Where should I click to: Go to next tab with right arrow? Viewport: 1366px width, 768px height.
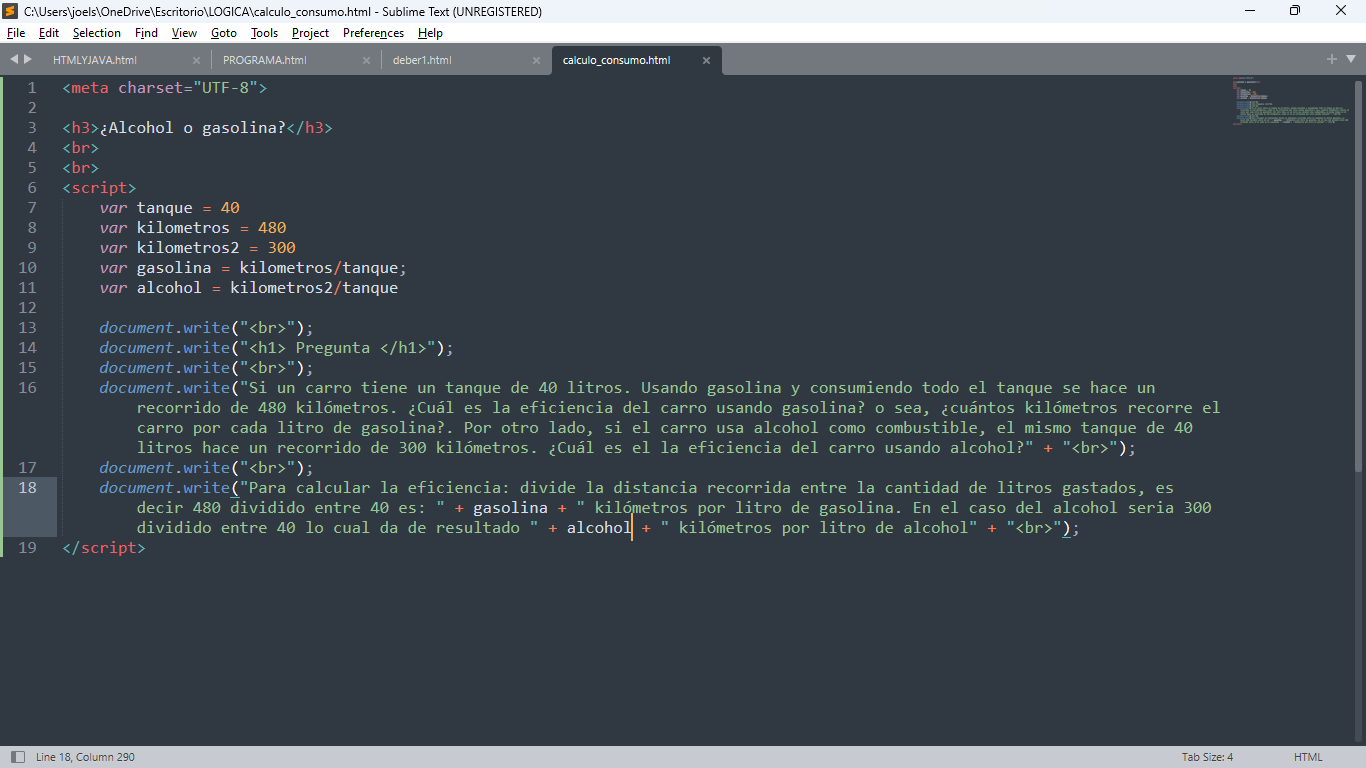pos(28,59)
